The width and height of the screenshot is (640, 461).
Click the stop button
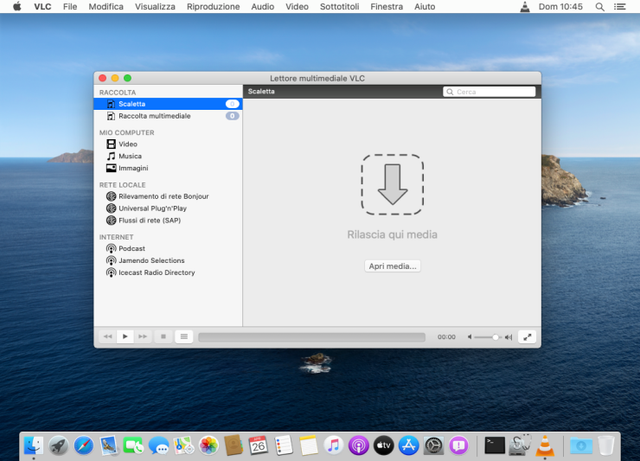(163, 336)
